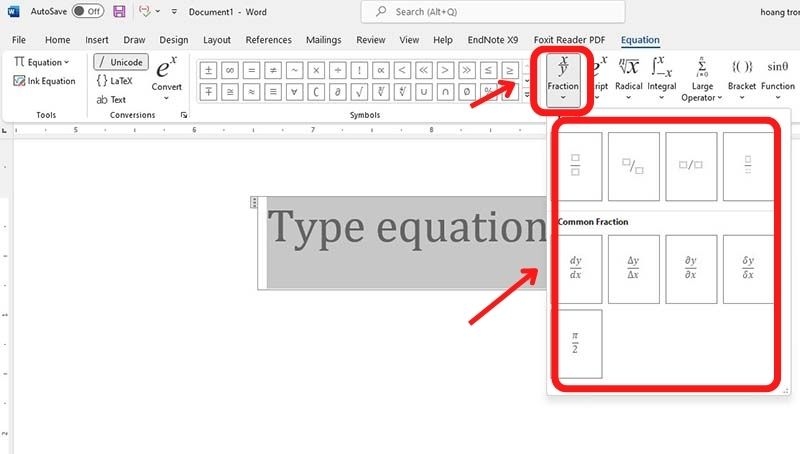The image size is (800, 454).
Task: Open the Large Operator dropdown
Action: [x=702, y=79]
